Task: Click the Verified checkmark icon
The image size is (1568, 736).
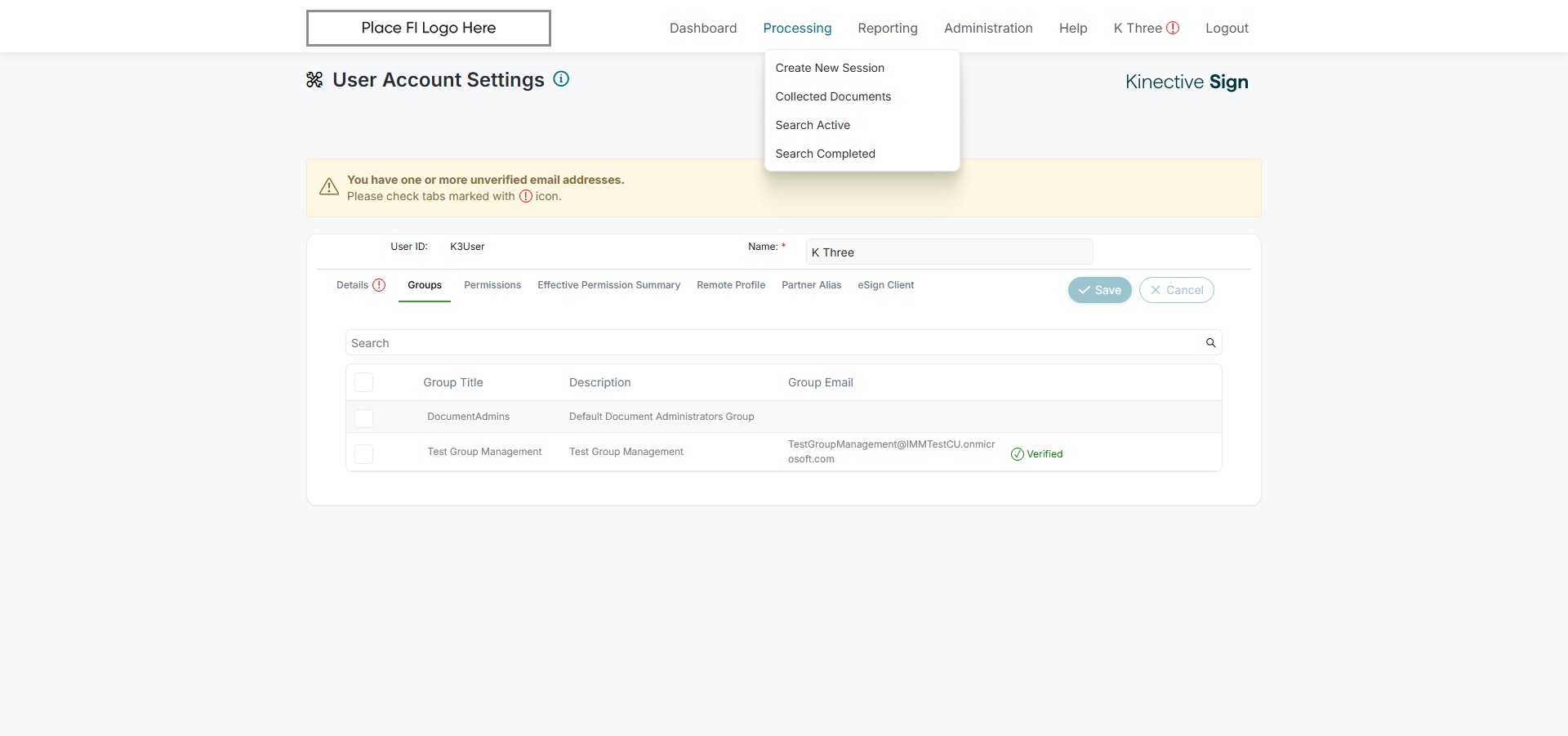Action: pyautogui.click(x=1018, y=454)
